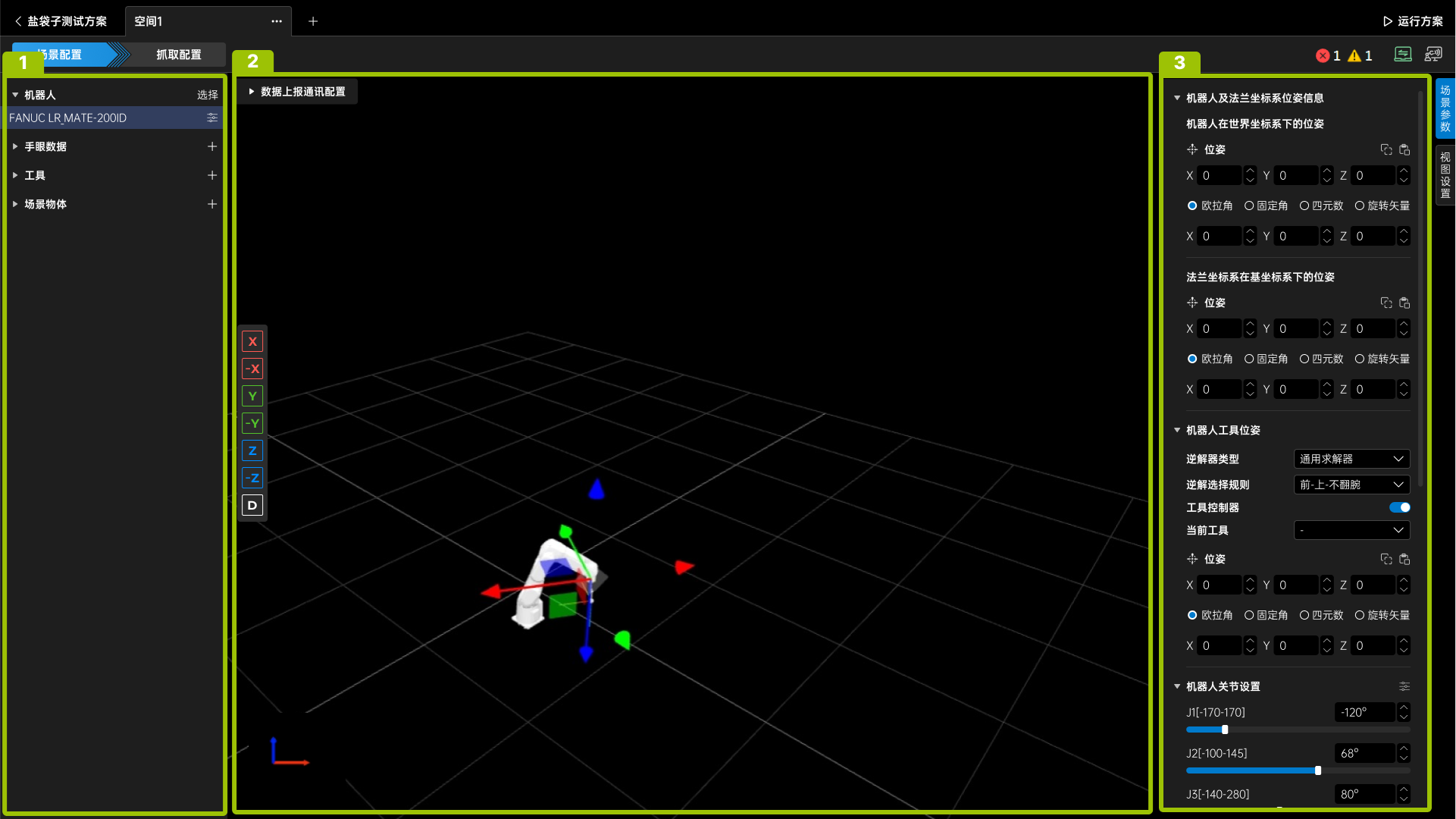Add new hand-eye data with plus icon
Image resolution: width=1456 pixels, height=819 pixels.
[212, 146]
